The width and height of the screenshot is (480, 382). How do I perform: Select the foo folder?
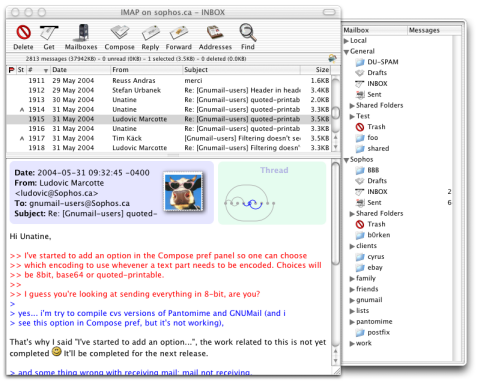point(372,138)
